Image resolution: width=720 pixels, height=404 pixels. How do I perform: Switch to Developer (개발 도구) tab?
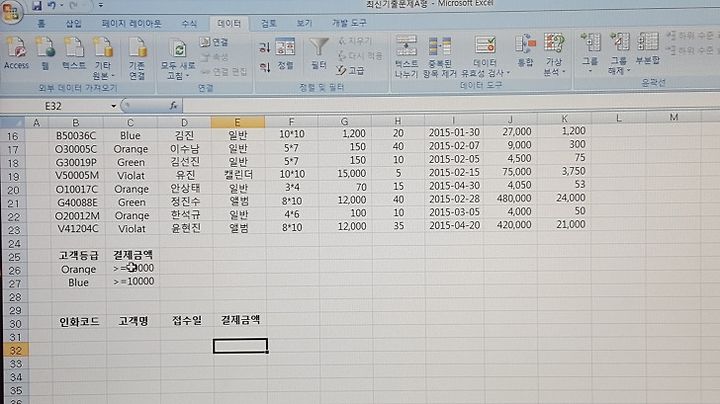point(349,22)
